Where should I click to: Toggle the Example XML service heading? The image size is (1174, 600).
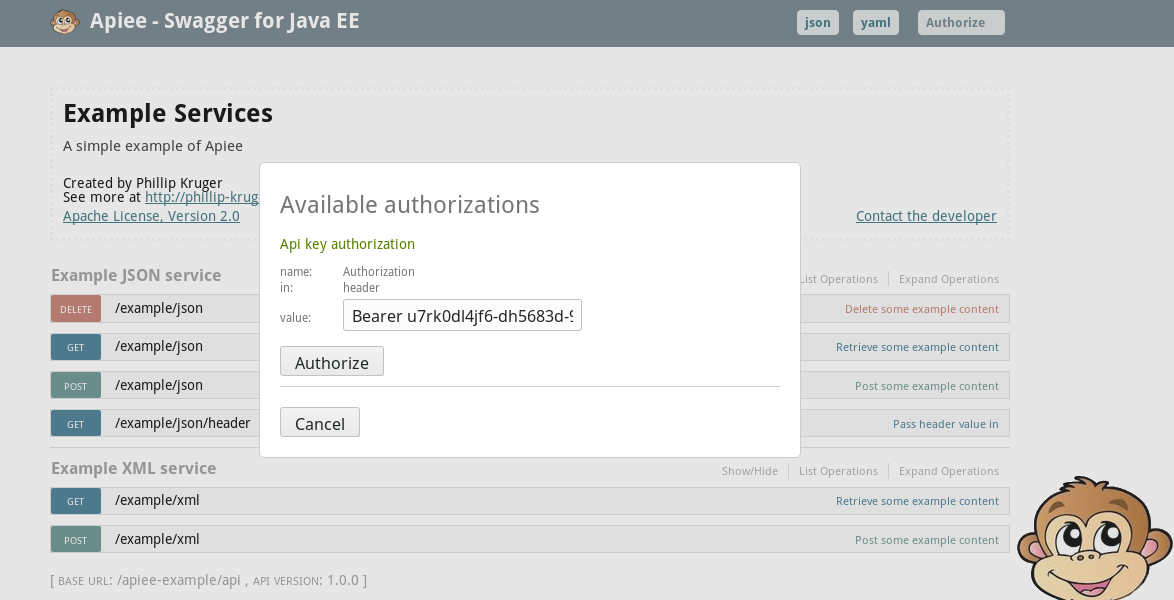pos(133,468)
